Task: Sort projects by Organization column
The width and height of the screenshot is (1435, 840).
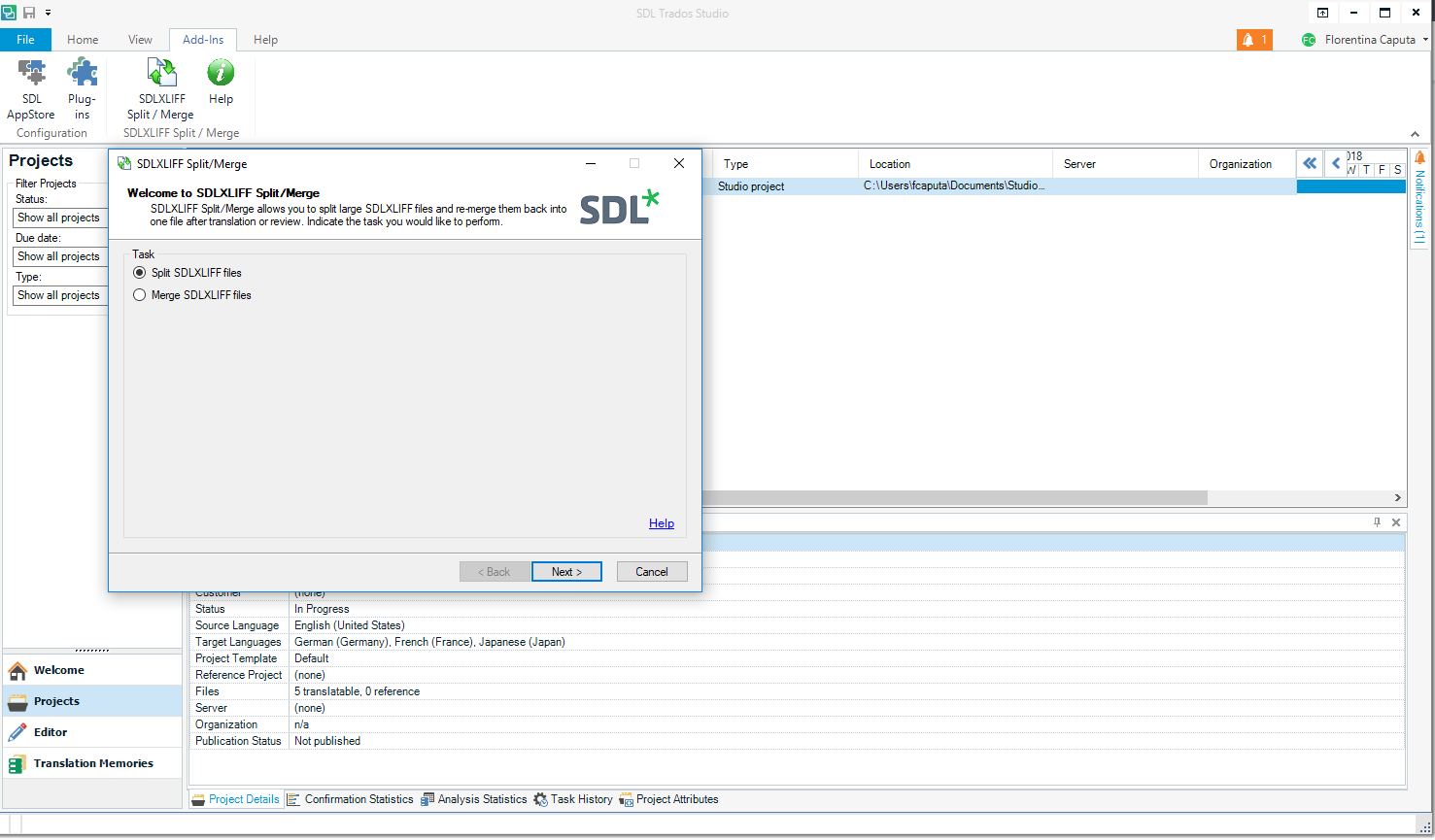Action: point(1247,164)
